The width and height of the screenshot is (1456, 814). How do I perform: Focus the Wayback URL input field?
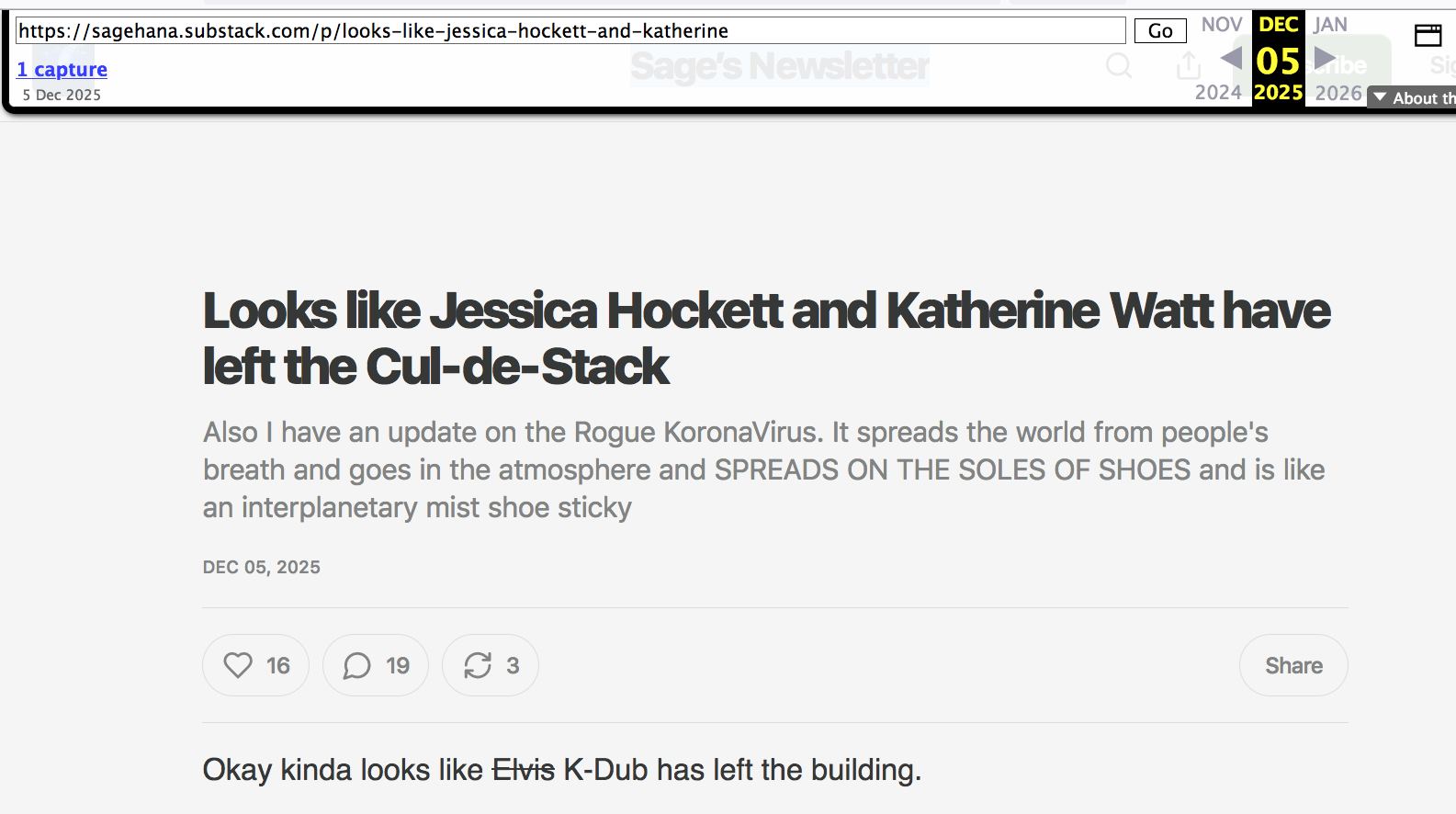coord(570,31)
